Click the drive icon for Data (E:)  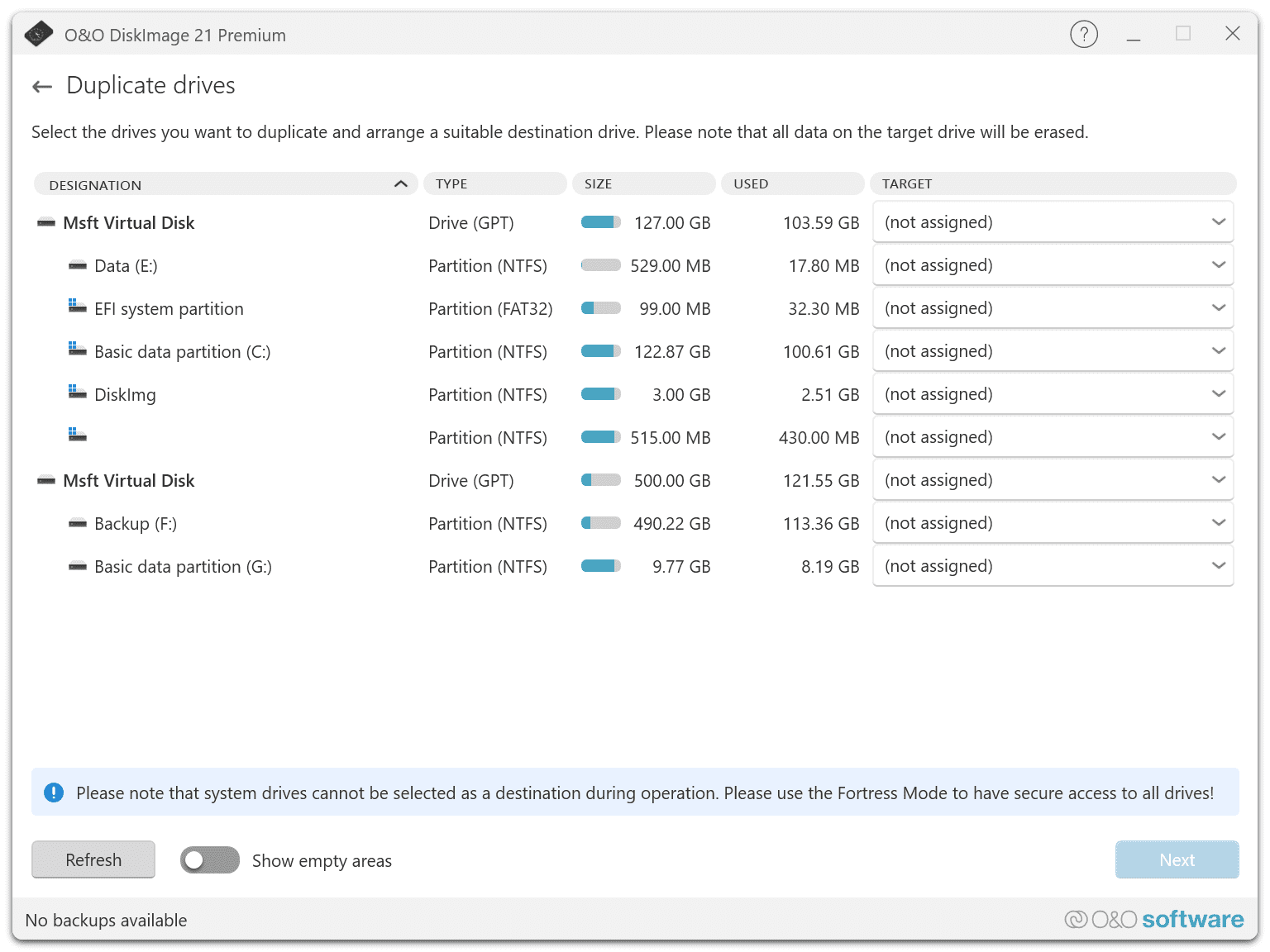(x=78, y=266)
